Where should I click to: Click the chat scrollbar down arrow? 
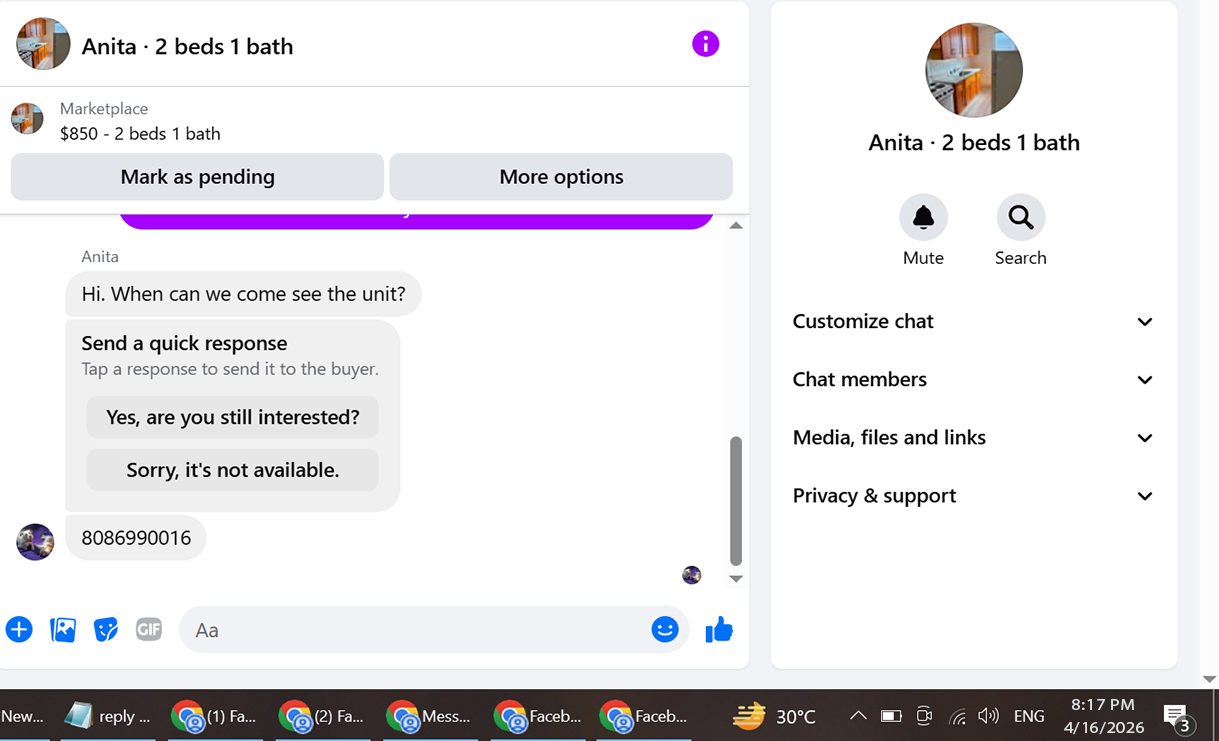[x=736, y=579]
